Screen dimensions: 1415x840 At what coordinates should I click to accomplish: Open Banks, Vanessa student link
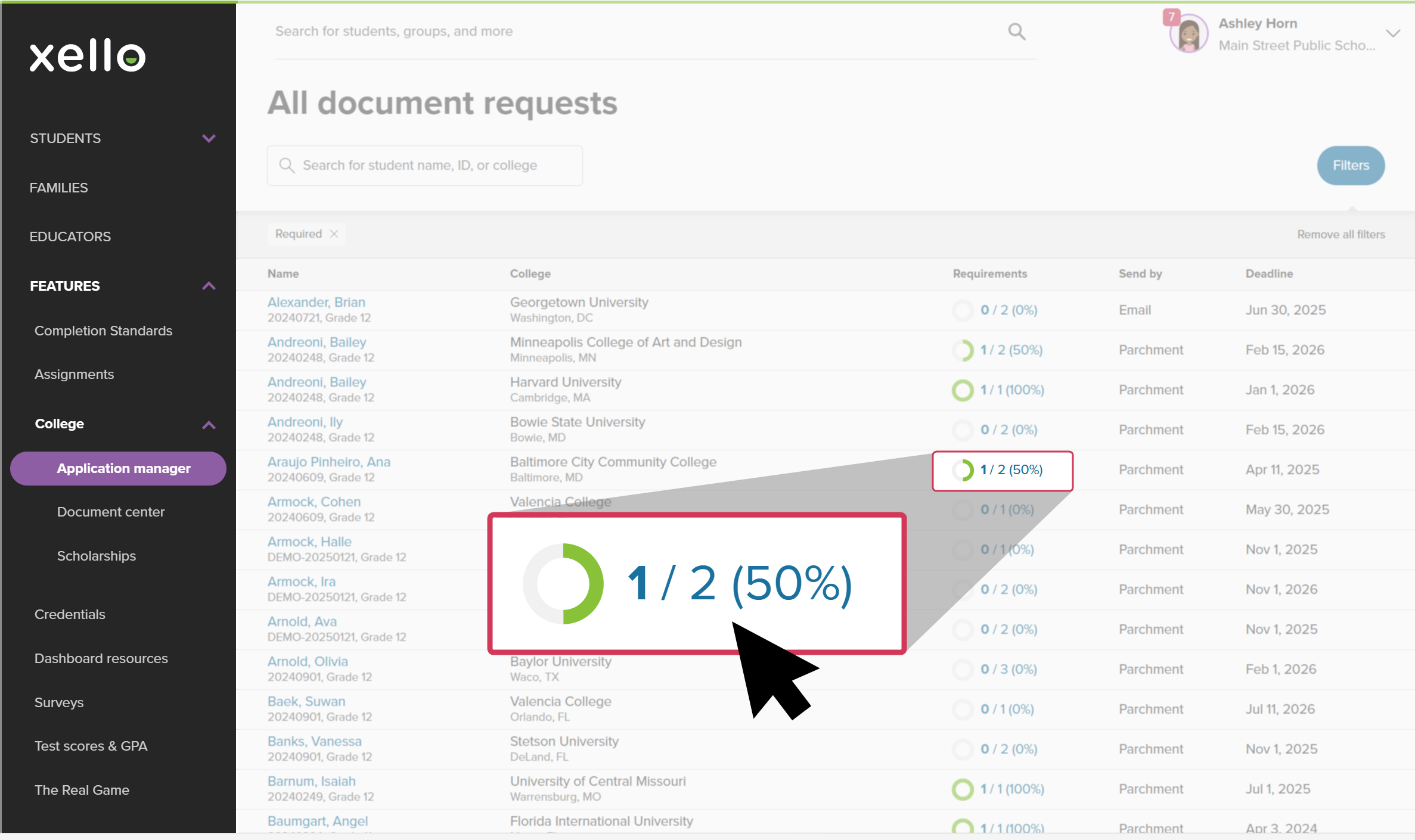(x=315, y=741)
